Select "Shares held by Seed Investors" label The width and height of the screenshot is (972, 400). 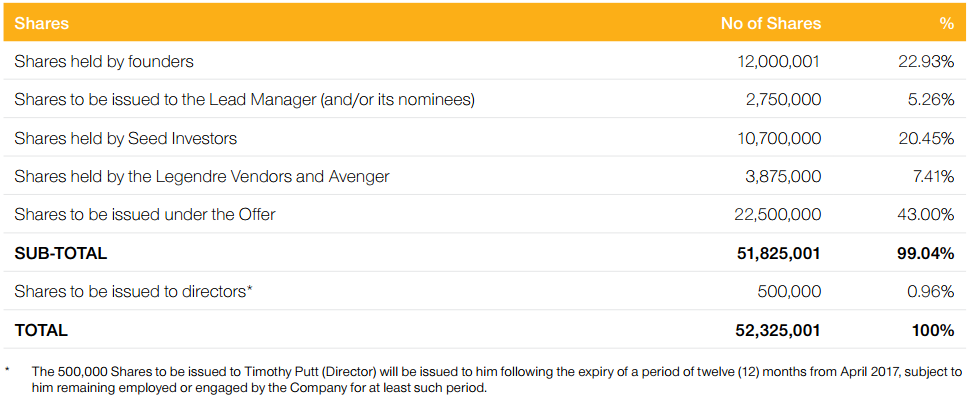(126, 138)
